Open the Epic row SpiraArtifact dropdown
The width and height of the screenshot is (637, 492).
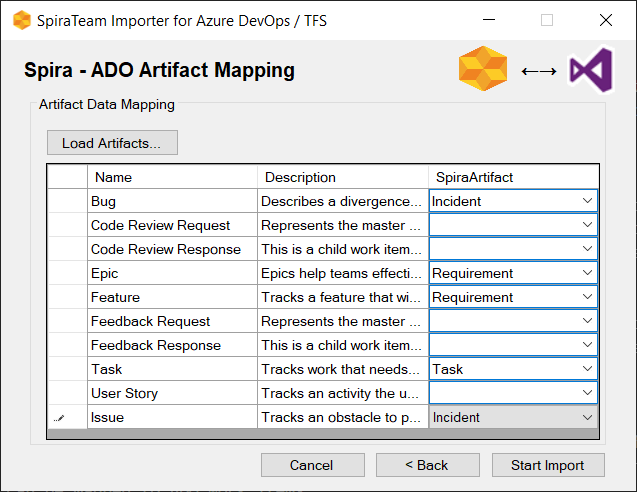coord(586,273)
